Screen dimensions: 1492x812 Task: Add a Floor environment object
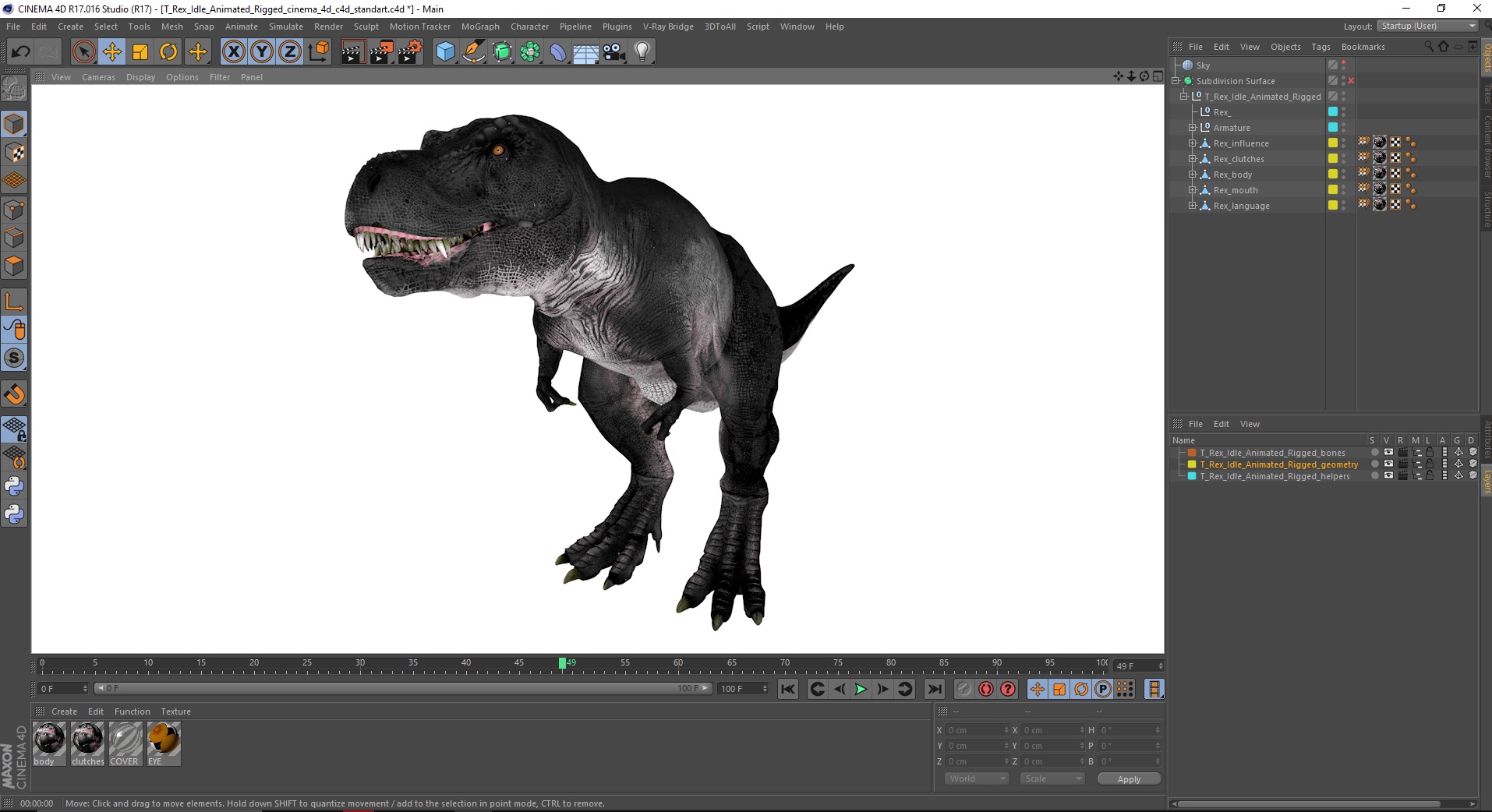coord(586,52)
